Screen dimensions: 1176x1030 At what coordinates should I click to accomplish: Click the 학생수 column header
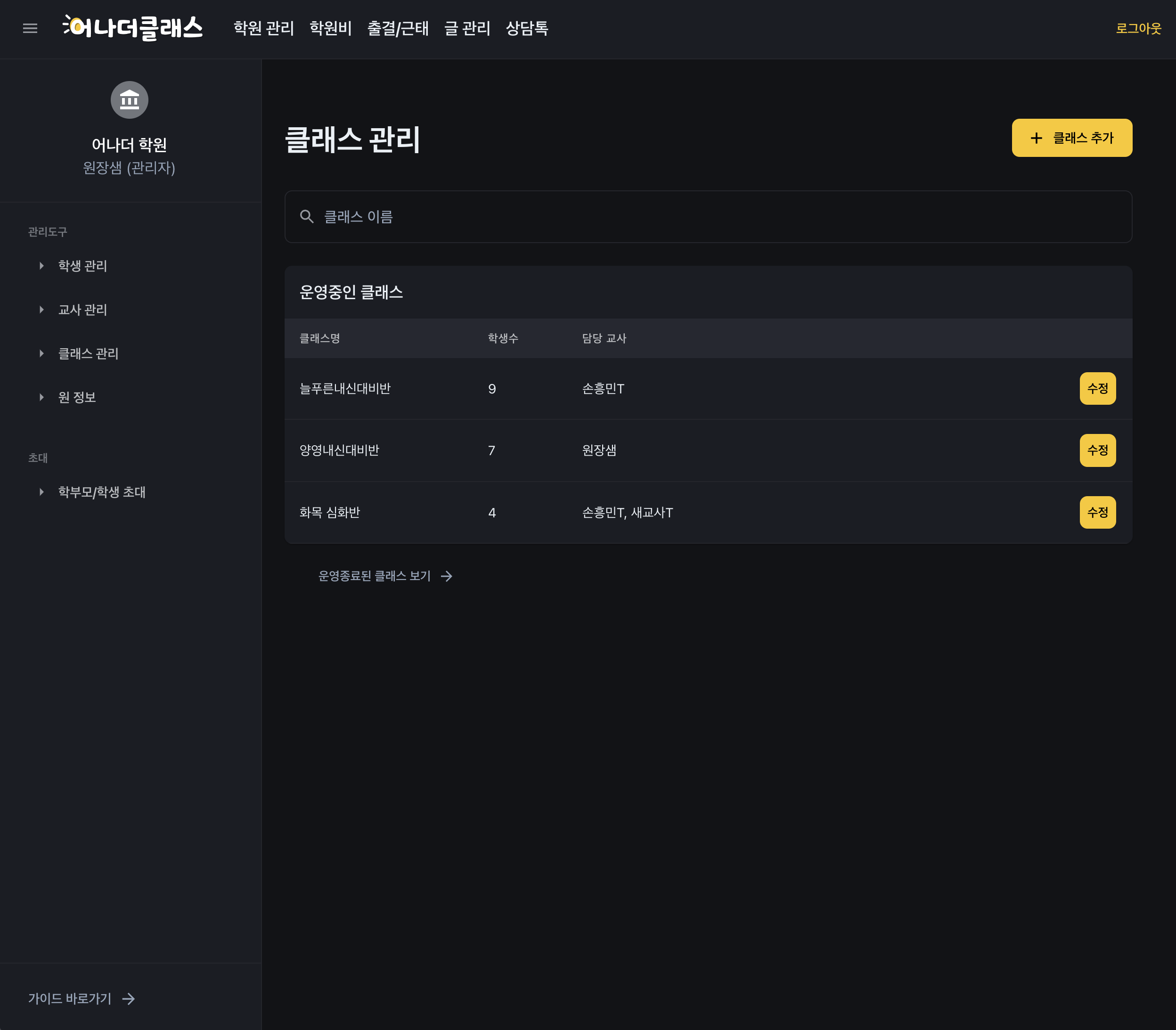tap(503, 338)
